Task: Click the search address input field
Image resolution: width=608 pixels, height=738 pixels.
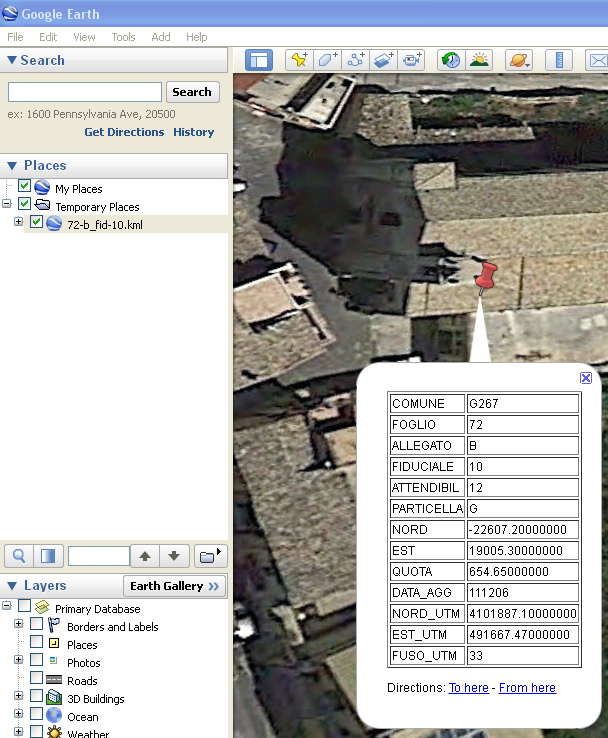Action: pos(84,92)
